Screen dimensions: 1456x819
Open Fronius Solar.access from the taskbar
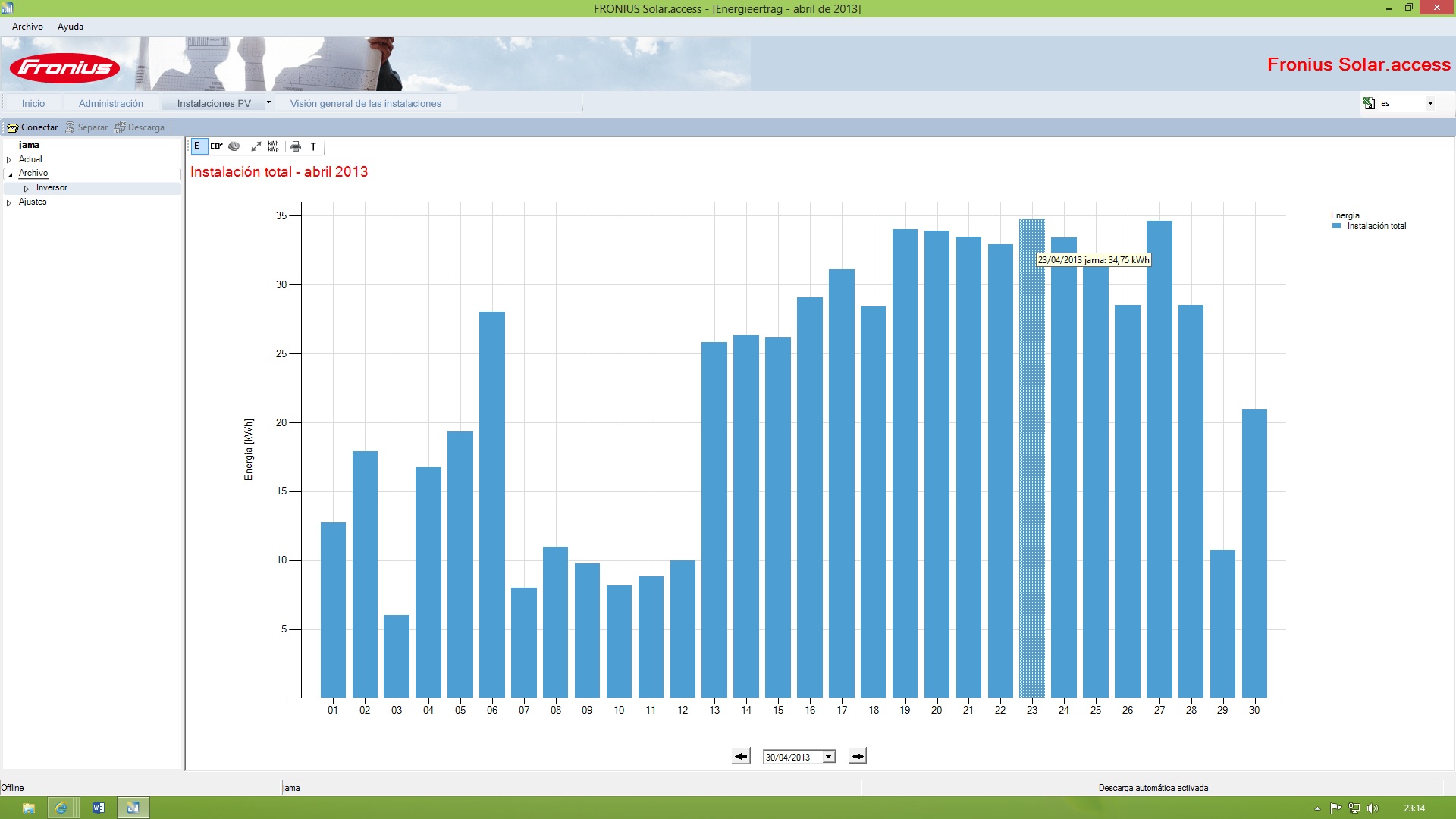(133, 808)
